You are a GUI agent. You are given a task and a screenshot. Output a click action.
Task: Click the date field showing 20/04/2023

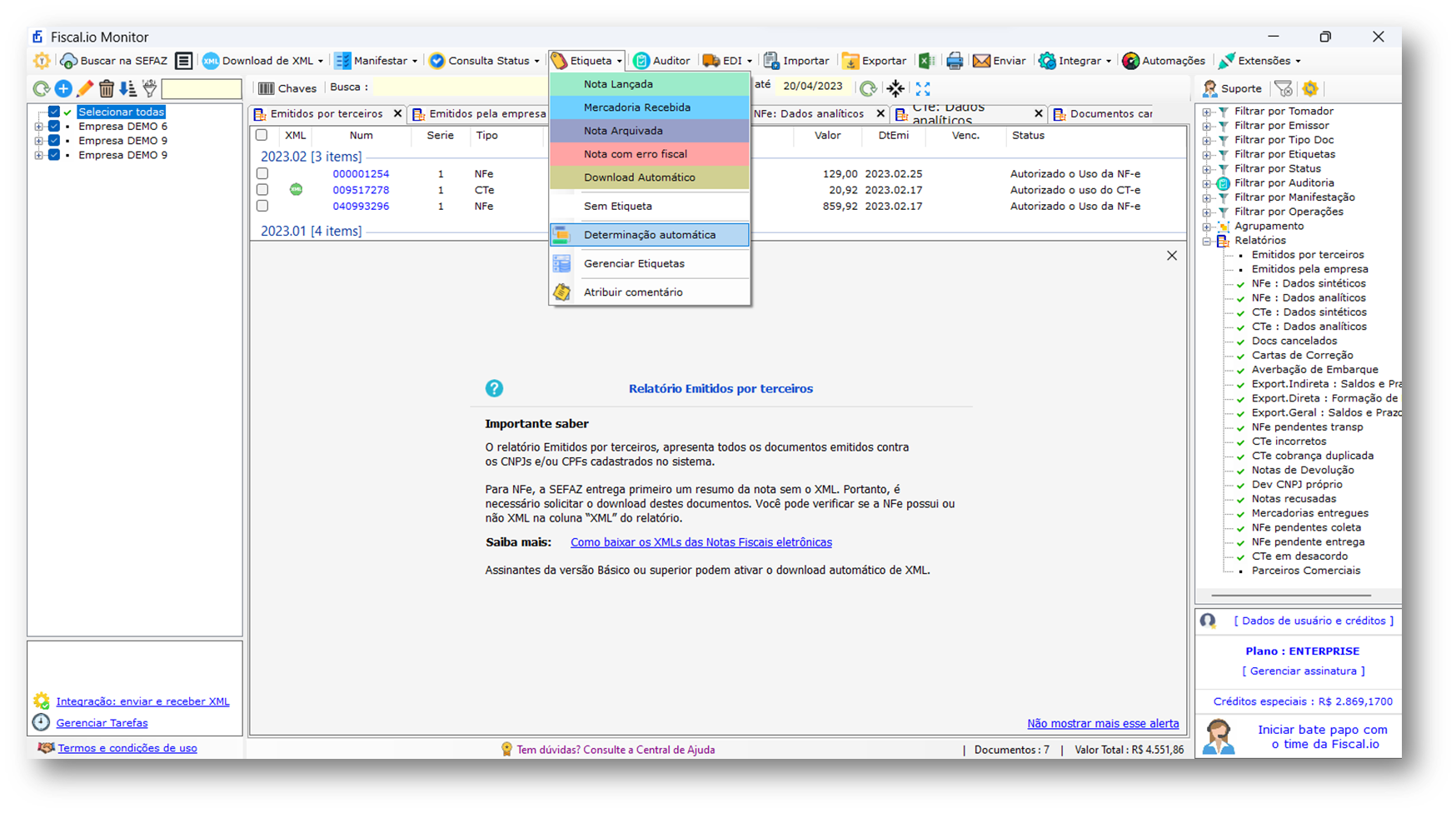pos(813,86)
